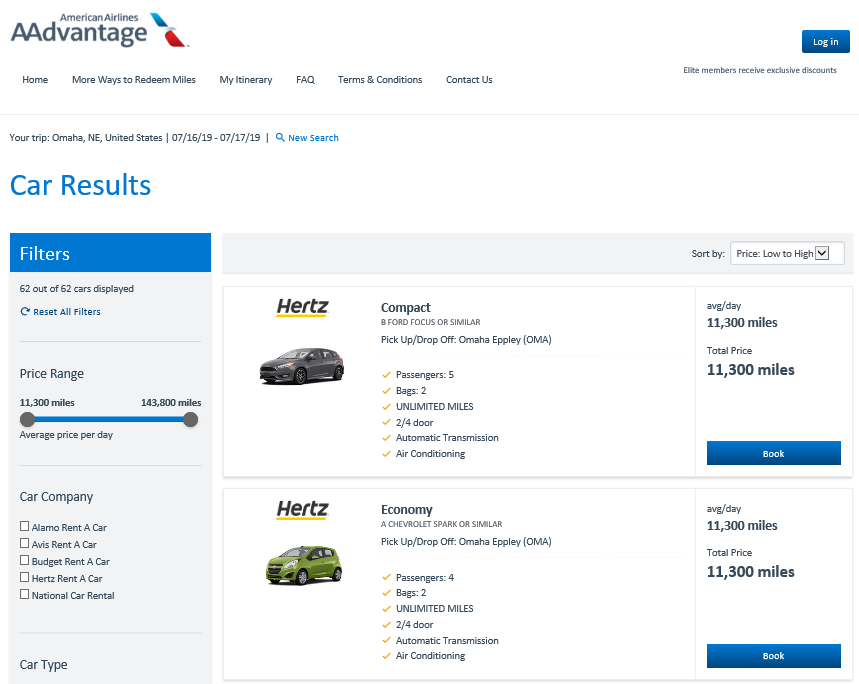Click the 'A CHEVROLET SPARK OR SIMILAR' text
The image size is (859, 684).
coord(442,524)
